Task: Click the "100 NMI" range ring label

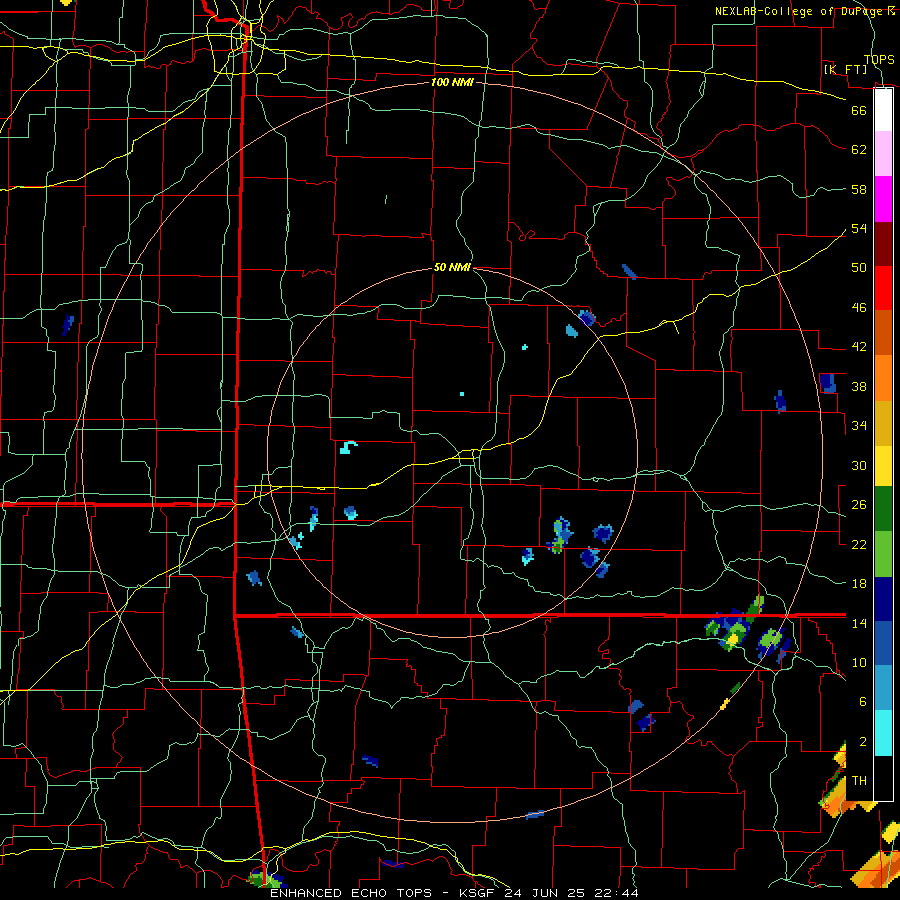Action: click(x=452, y=82)
